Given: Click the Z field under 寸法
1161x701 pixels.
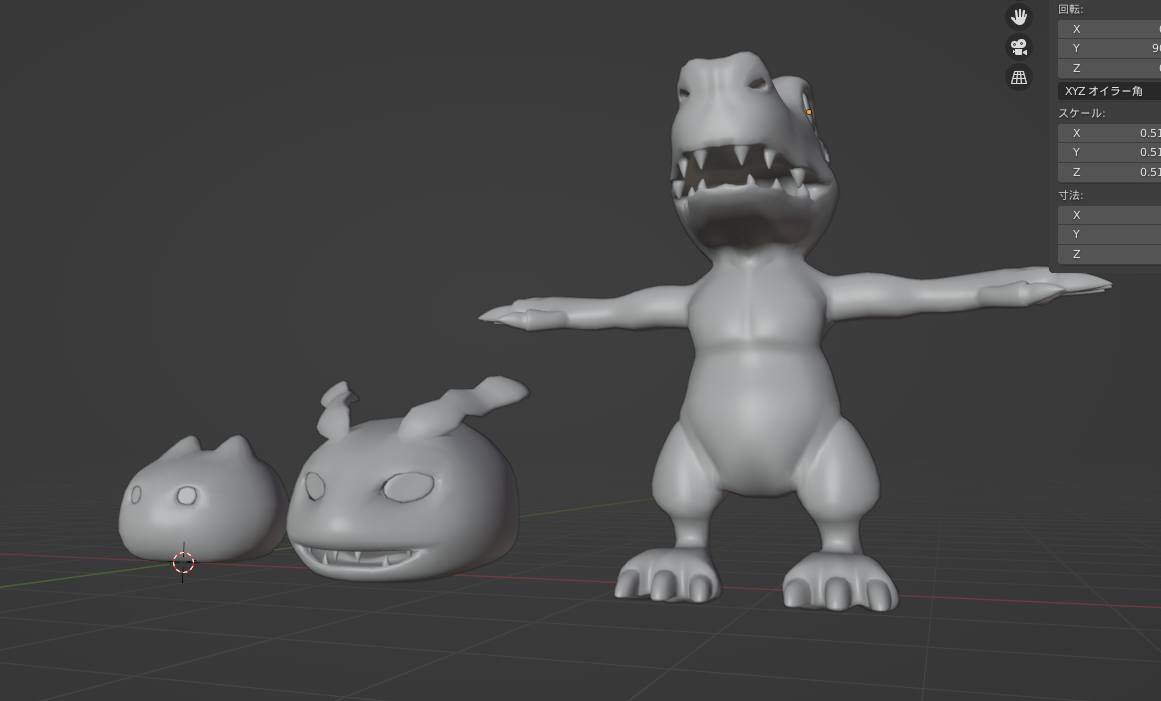Looking at the screenshot, I should [1109, 254].
